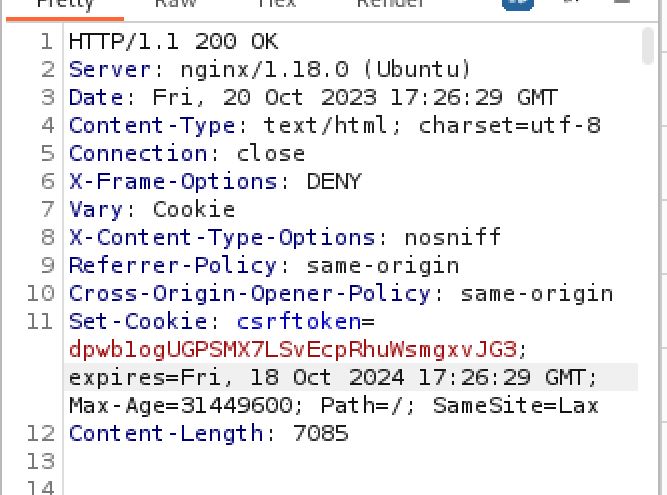Image resolution: width=667 pixels, height=495 pixels.
Task: Click the DENY value of X-Frame-Options
Action: [334, 182]
